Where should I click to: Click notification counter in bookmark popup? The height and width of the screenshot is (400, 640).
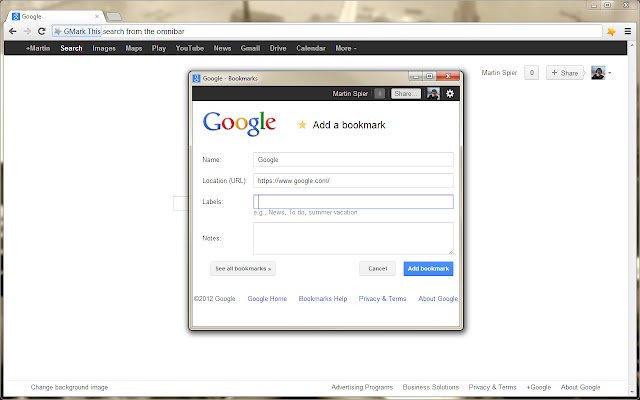coord(380,93)
